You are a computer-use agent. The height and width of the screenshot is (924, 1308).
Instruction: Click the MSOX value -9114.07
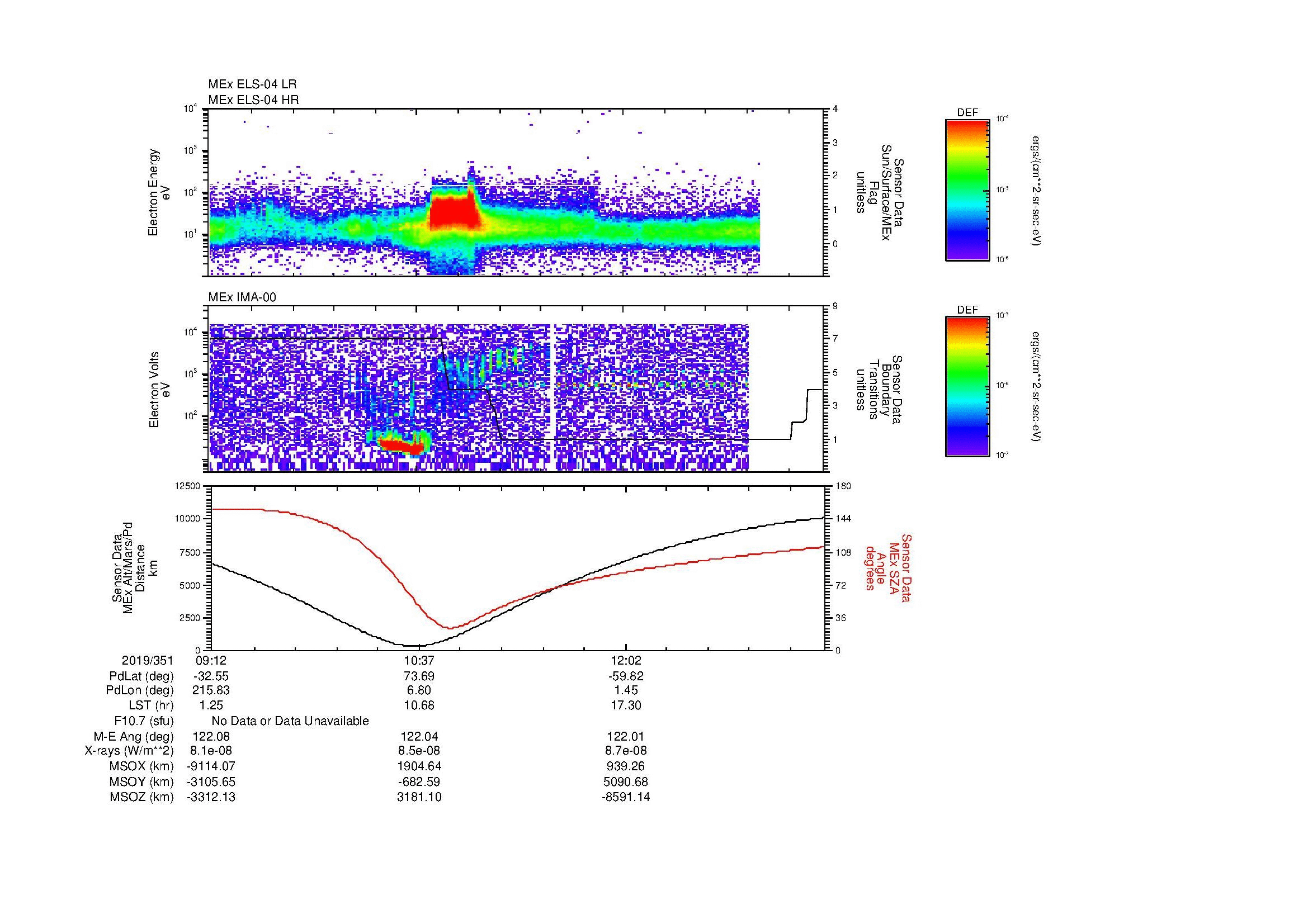point(211,766)
